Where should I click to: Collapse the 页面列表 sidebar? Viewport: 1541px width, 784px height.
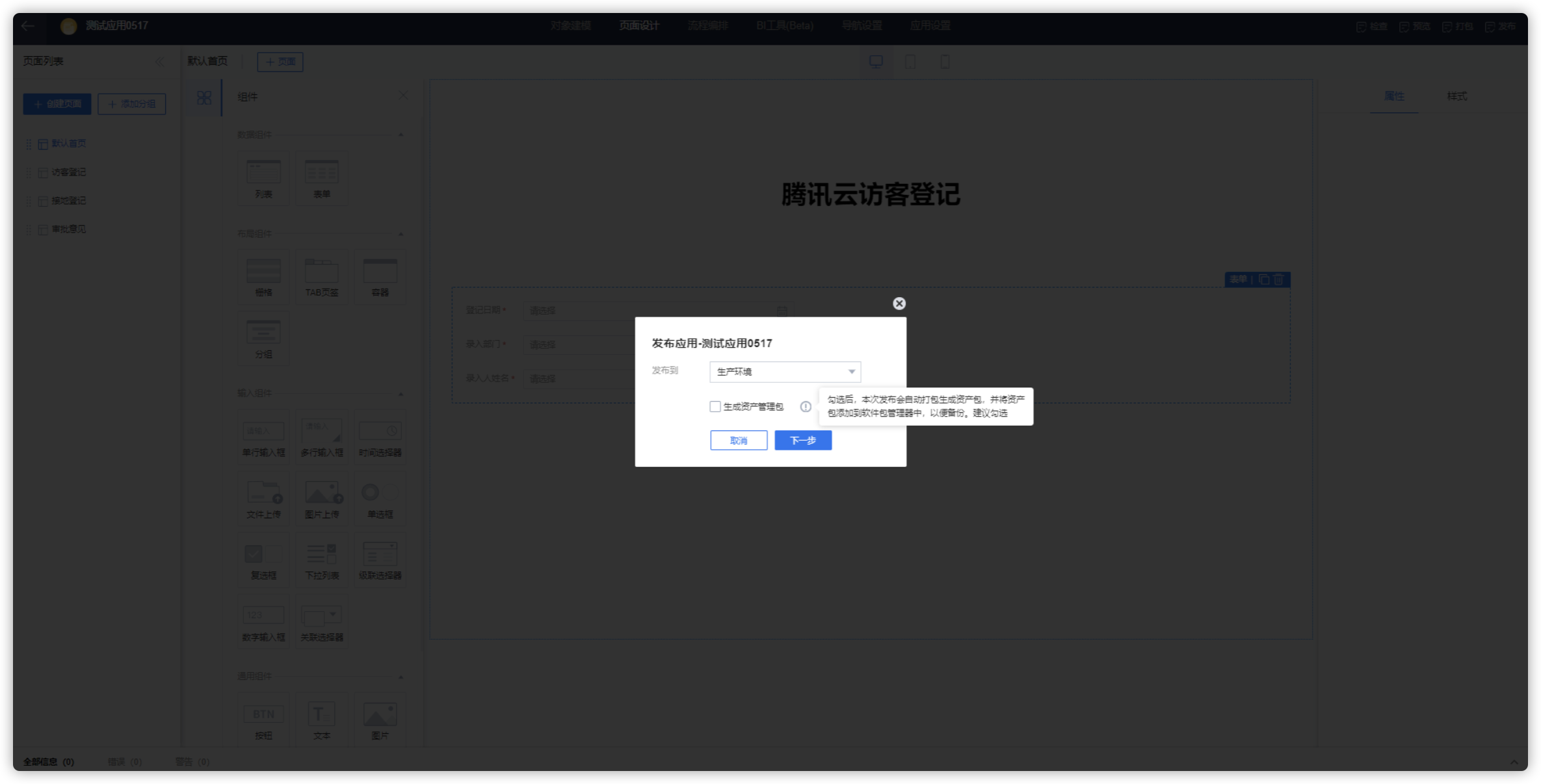(x=160, y=62)
